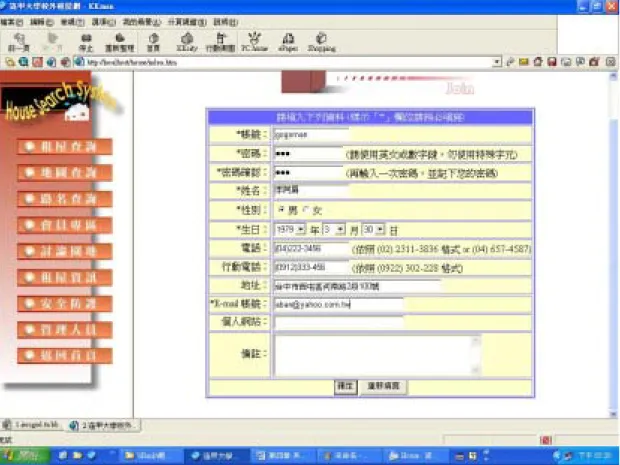Click the account (帳號) input field
The height and width of the screenshot is (465, 620).
point(311,135)
